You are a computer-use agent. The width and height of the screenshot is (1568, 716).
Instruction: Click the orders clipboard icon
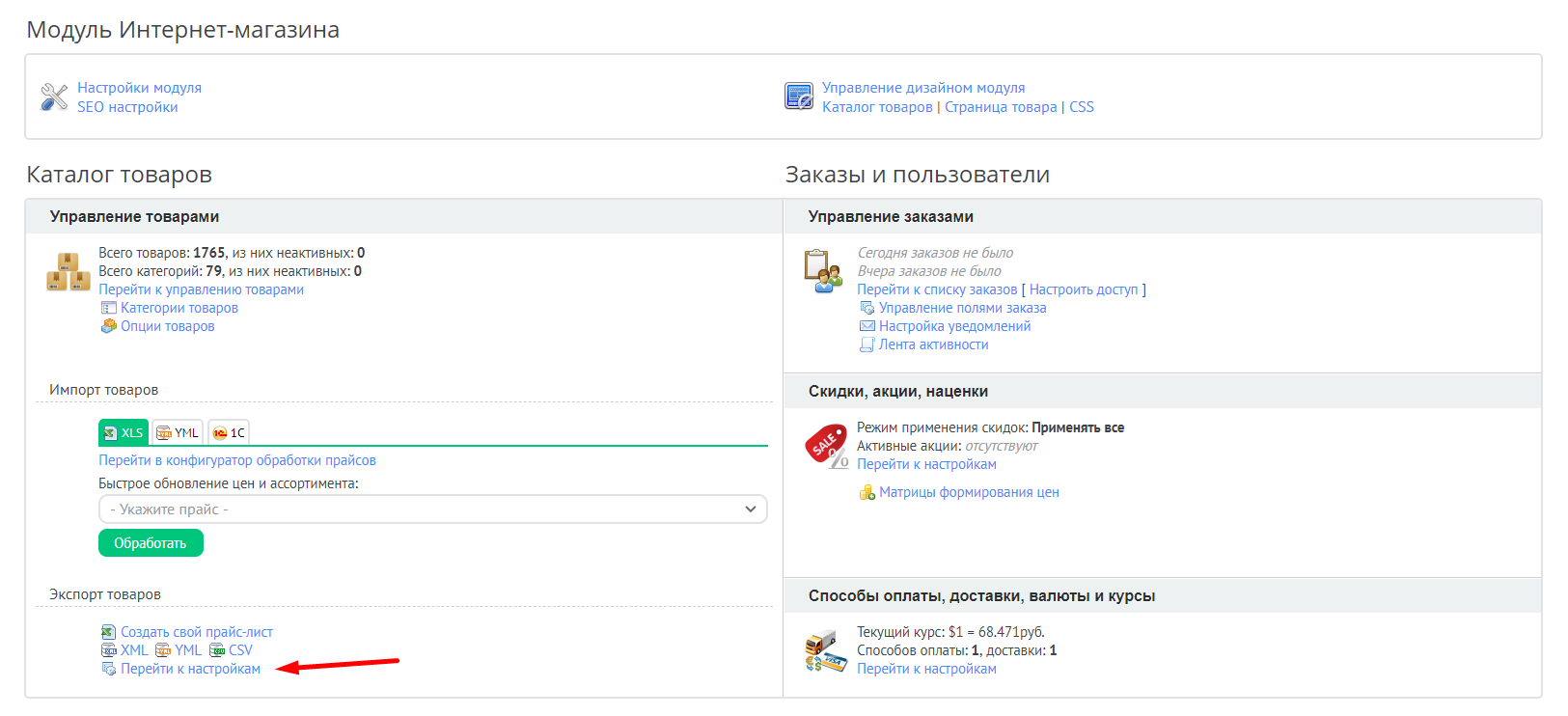click(x=823, y=271)
